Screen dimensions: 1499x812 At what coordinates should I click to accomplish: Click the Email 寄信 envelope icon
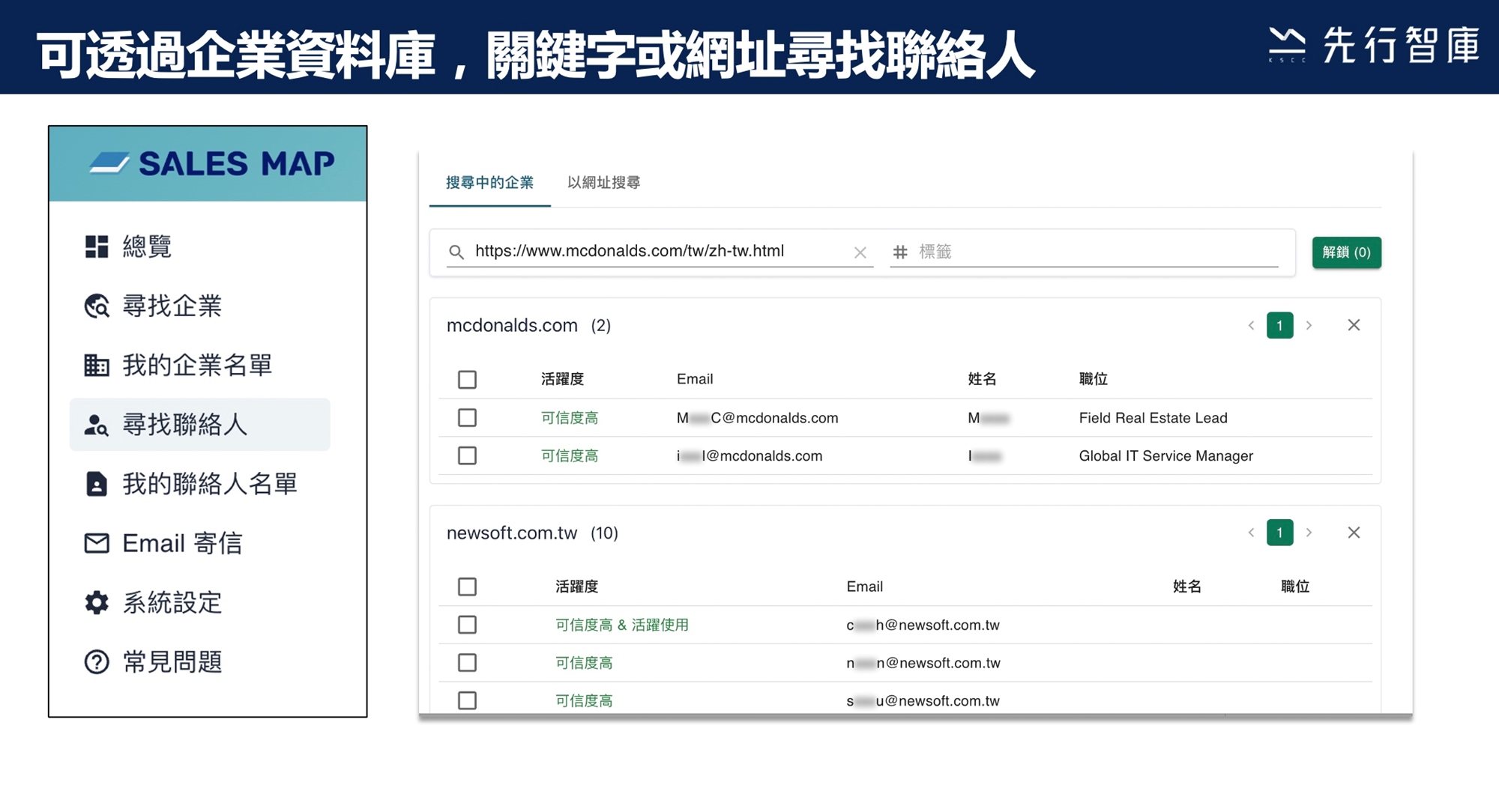tap(97, 543)
